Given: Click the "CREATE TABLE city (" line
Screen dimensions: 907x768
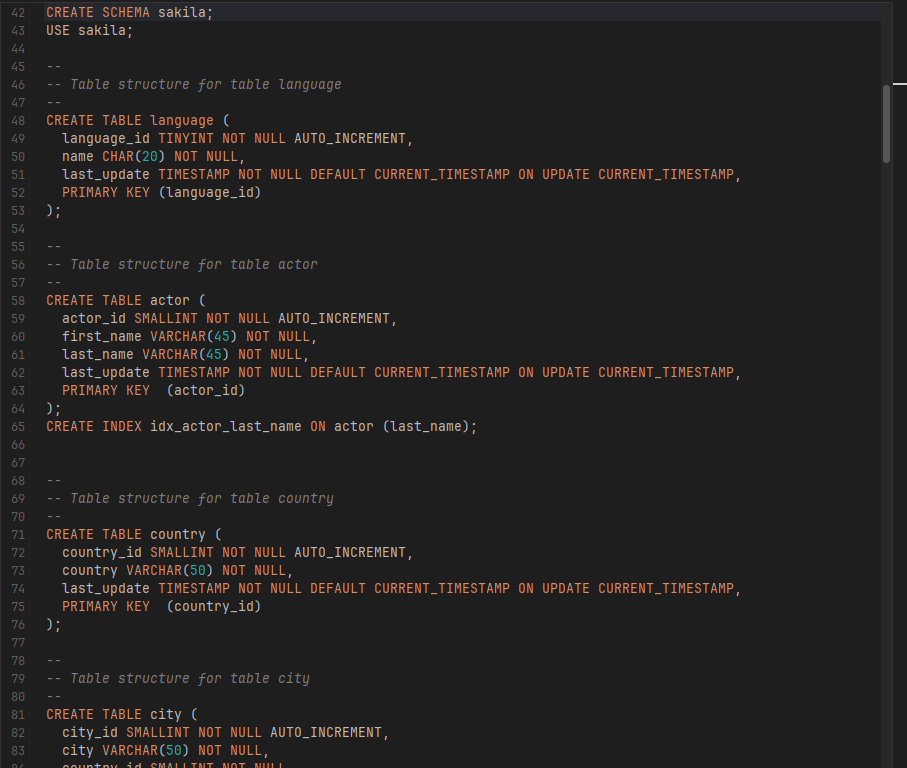Looking at the screenshot, I should pos(121,714).
